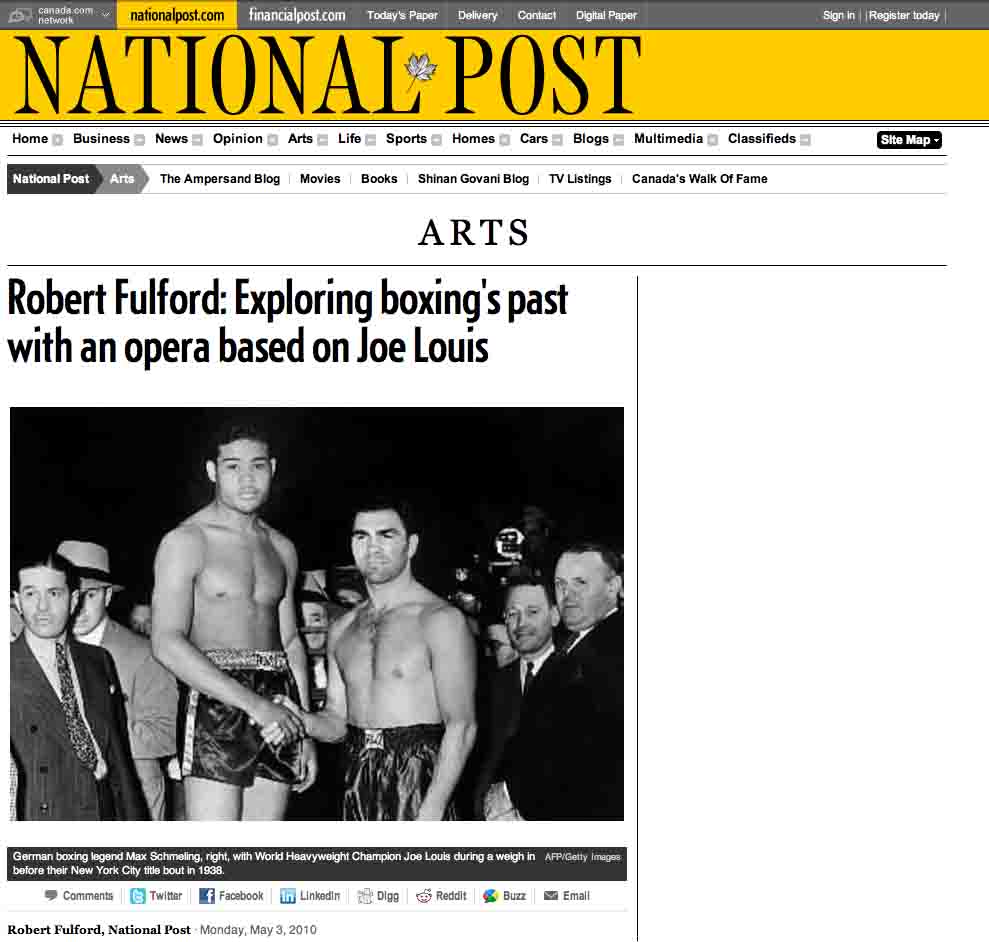Post to Reddit via the alien icon
989x942 pixels.
pos(424,896)
